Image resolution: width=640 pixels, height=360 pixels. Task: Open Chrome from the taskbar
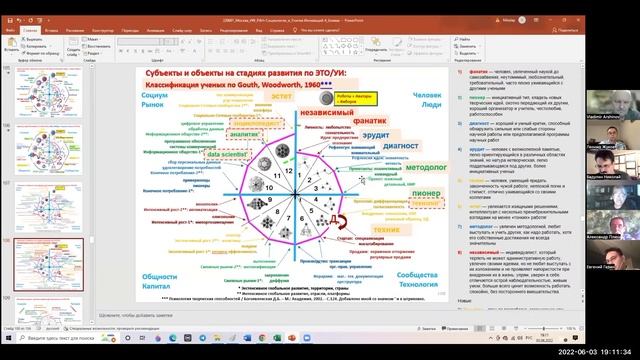[262, 338]
